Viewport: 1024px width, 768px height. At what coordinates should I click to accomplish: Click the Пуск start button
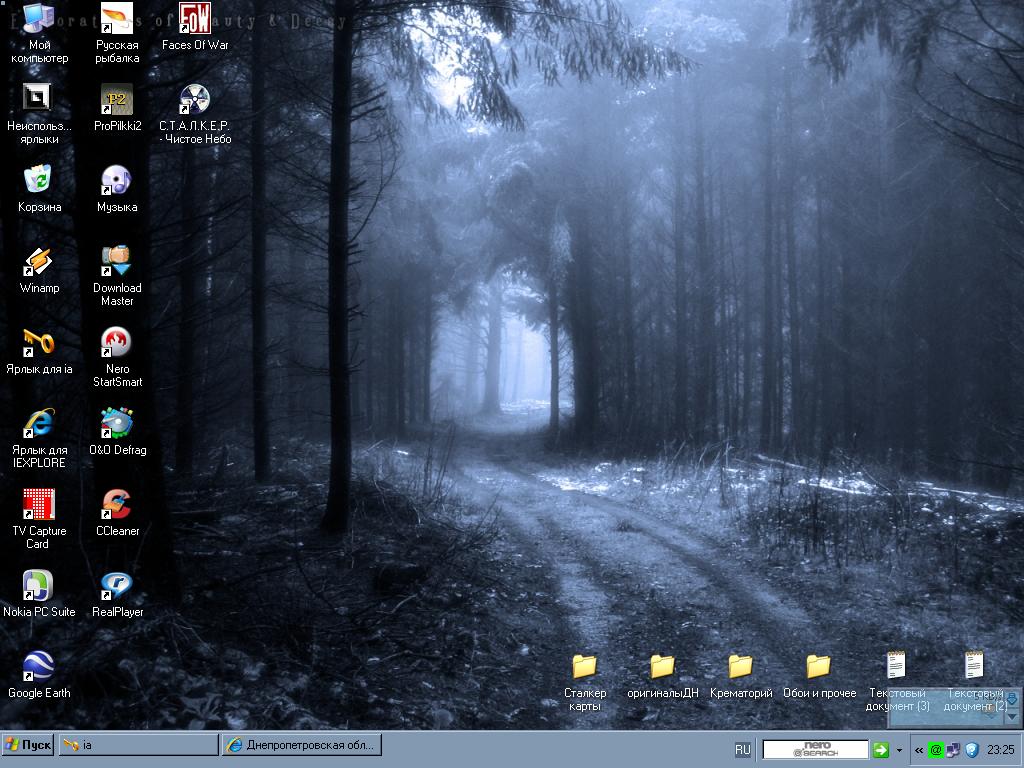tap(28, 745)
